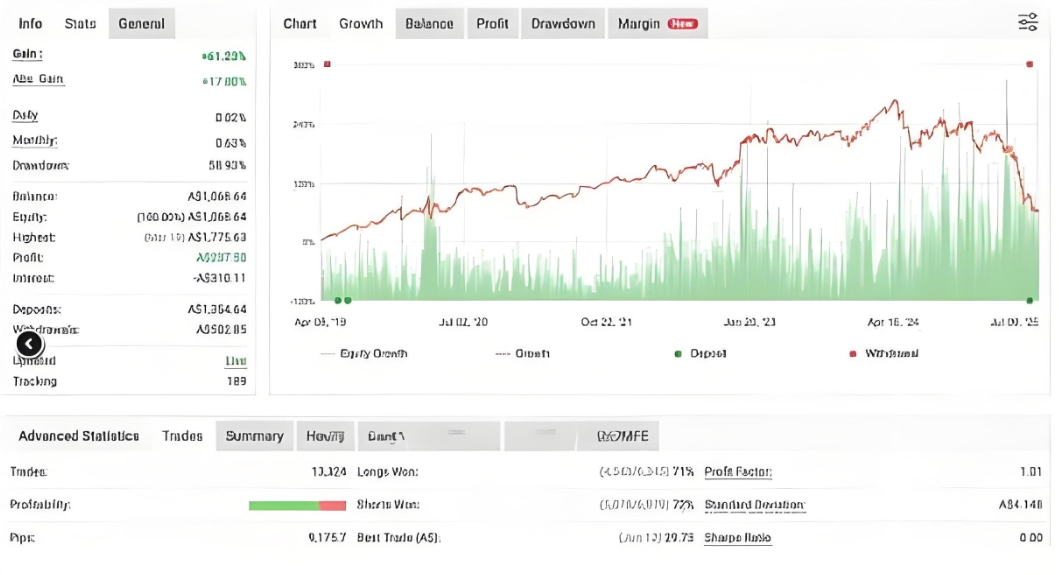This screenshot has width=1059, height=575.
Task: Click the Withdrawals amount value
Action: pyautogui.click(x=221, y=330)
